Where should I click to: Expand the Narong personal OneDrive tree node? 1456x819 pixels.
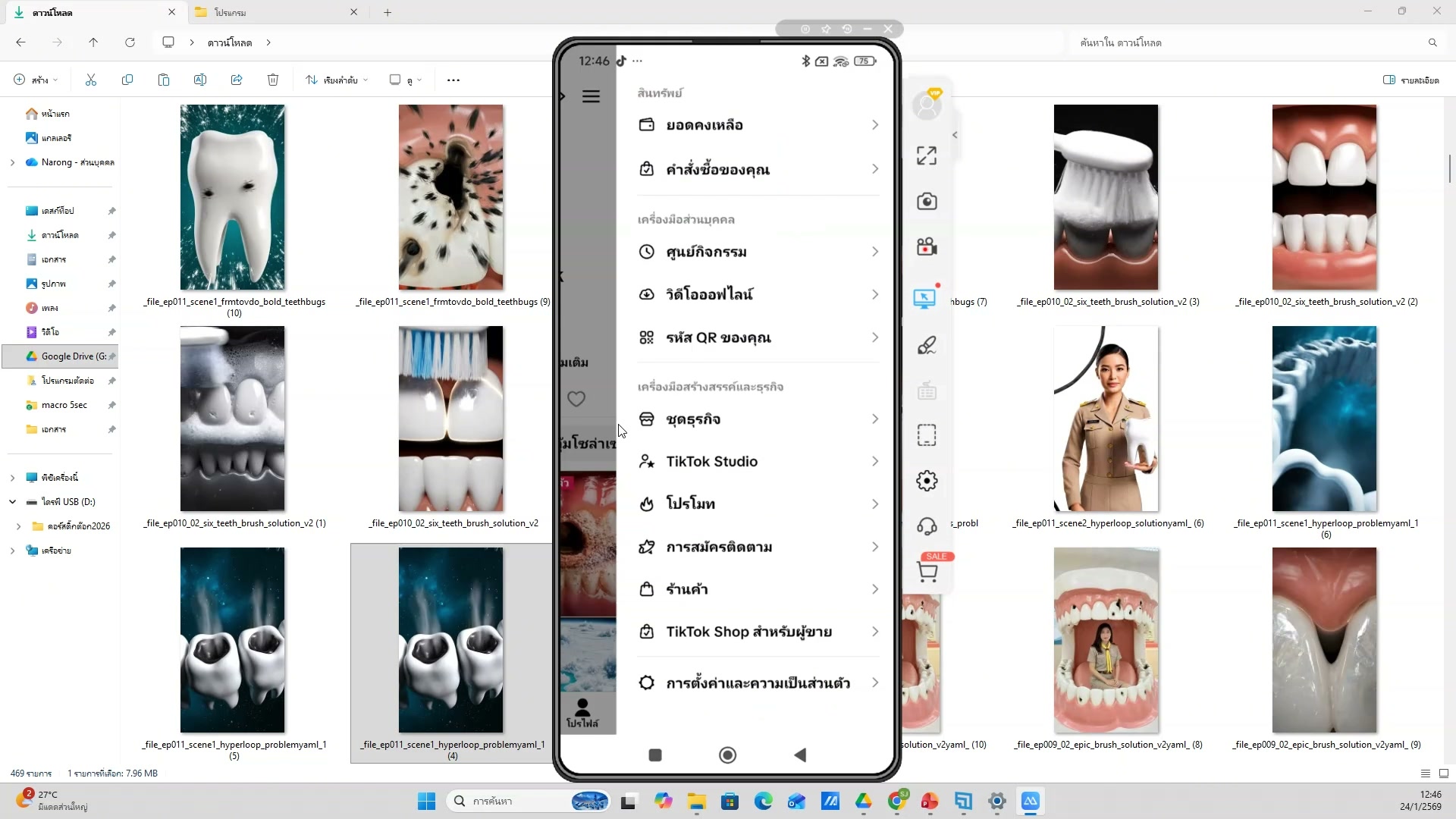click(x=12, y=162)
